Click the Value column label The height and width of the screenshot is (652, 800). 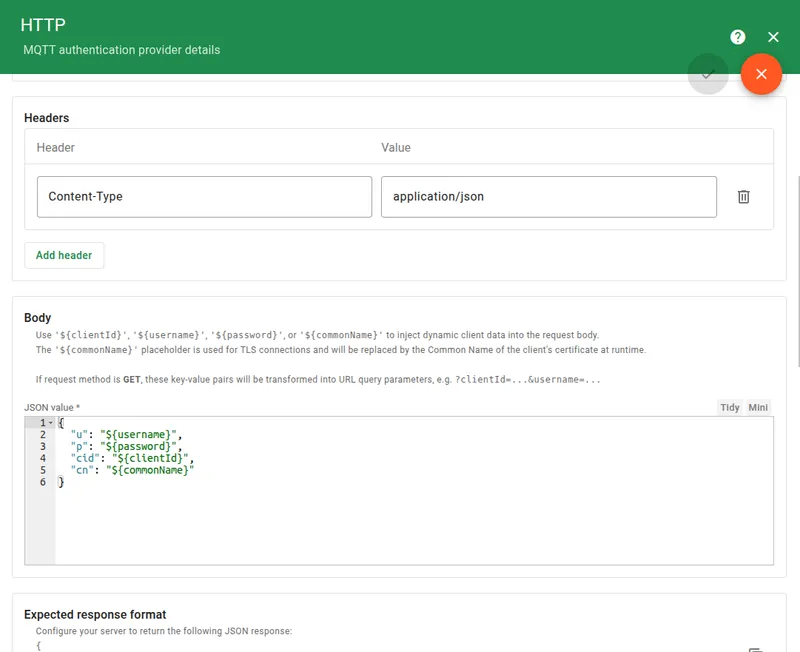(395, 148)
